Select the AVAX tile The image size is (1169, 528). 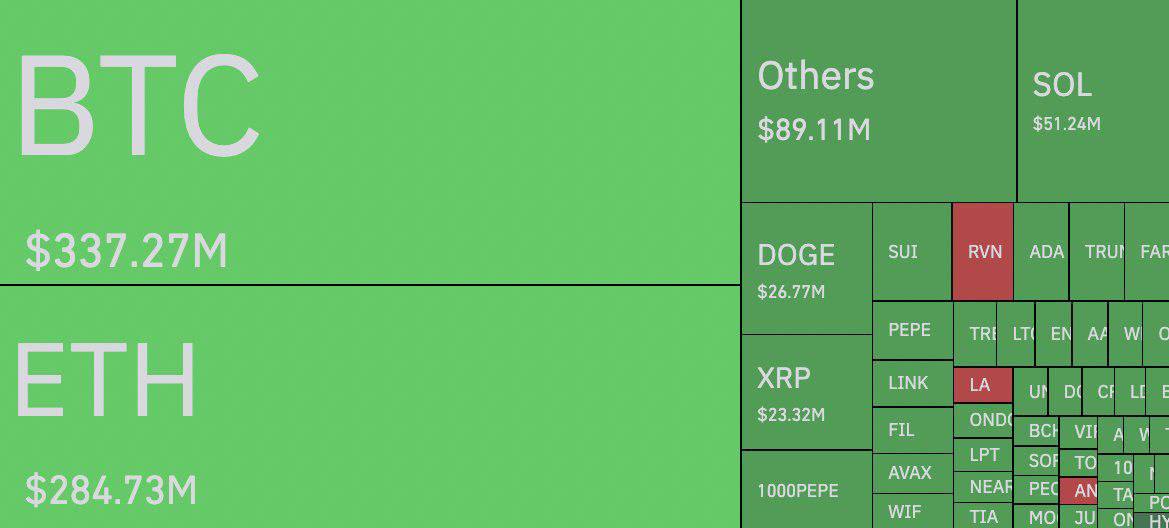pyautogui.click(x=913, y=474)
